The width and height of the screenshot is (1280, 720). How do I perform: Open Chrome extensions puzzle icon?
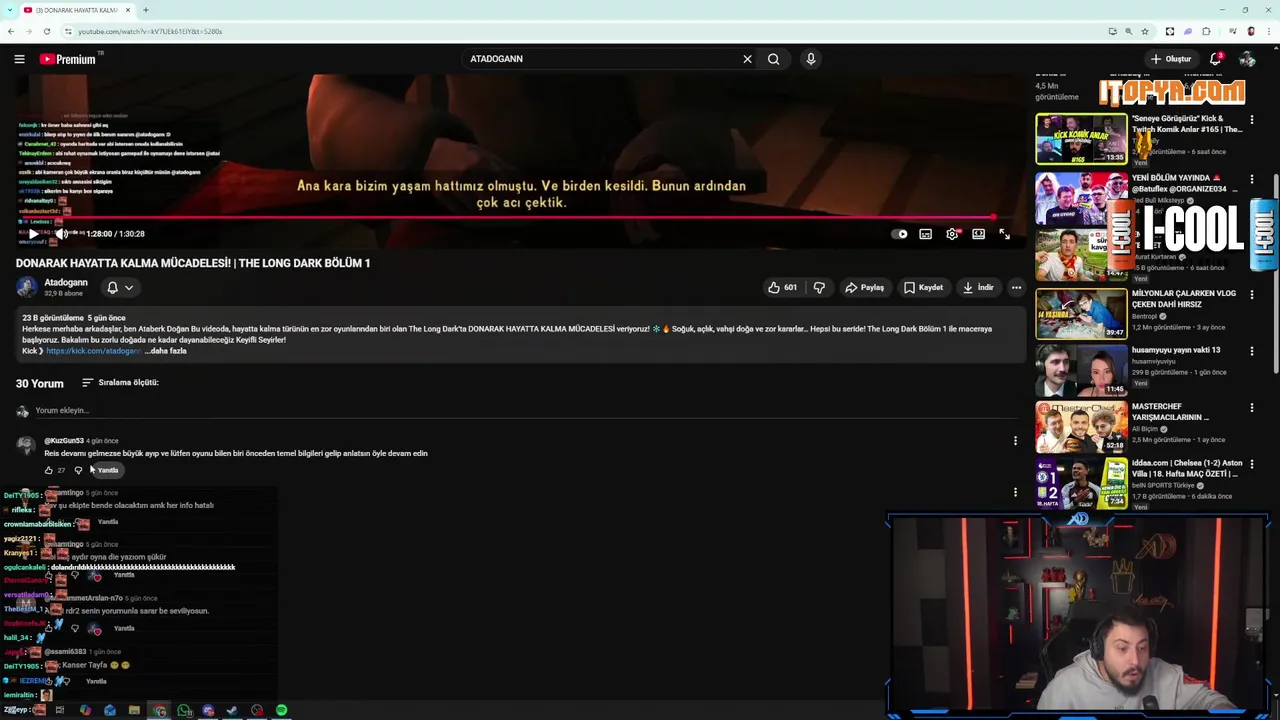(1206, 31)
